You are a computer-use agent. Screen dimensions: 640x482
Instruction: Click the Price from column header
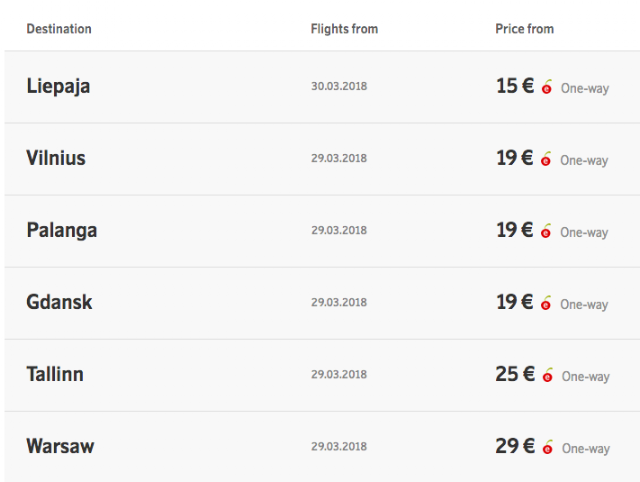point(524,29)
